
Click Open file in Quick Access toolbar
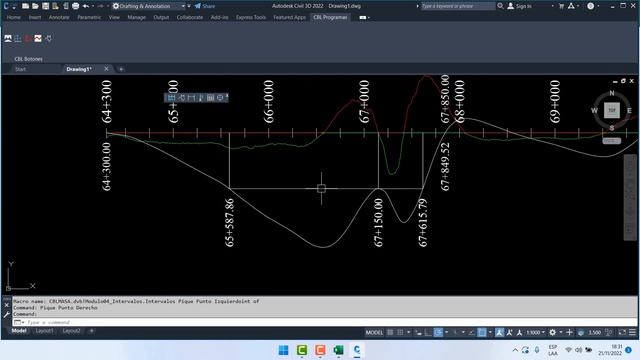(x=35, y=6)
